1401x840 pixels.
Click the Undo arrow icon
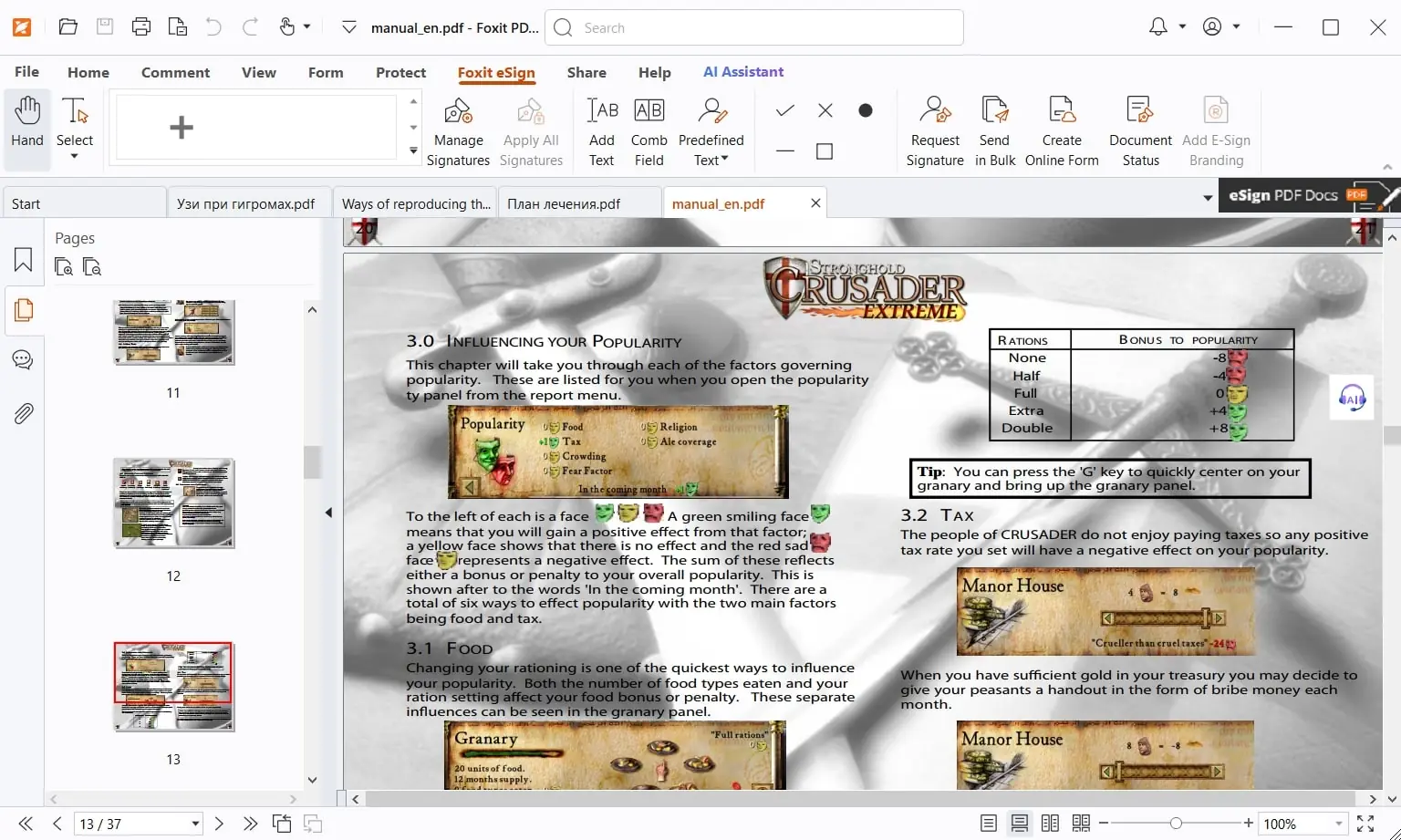(x=213, y=27)
